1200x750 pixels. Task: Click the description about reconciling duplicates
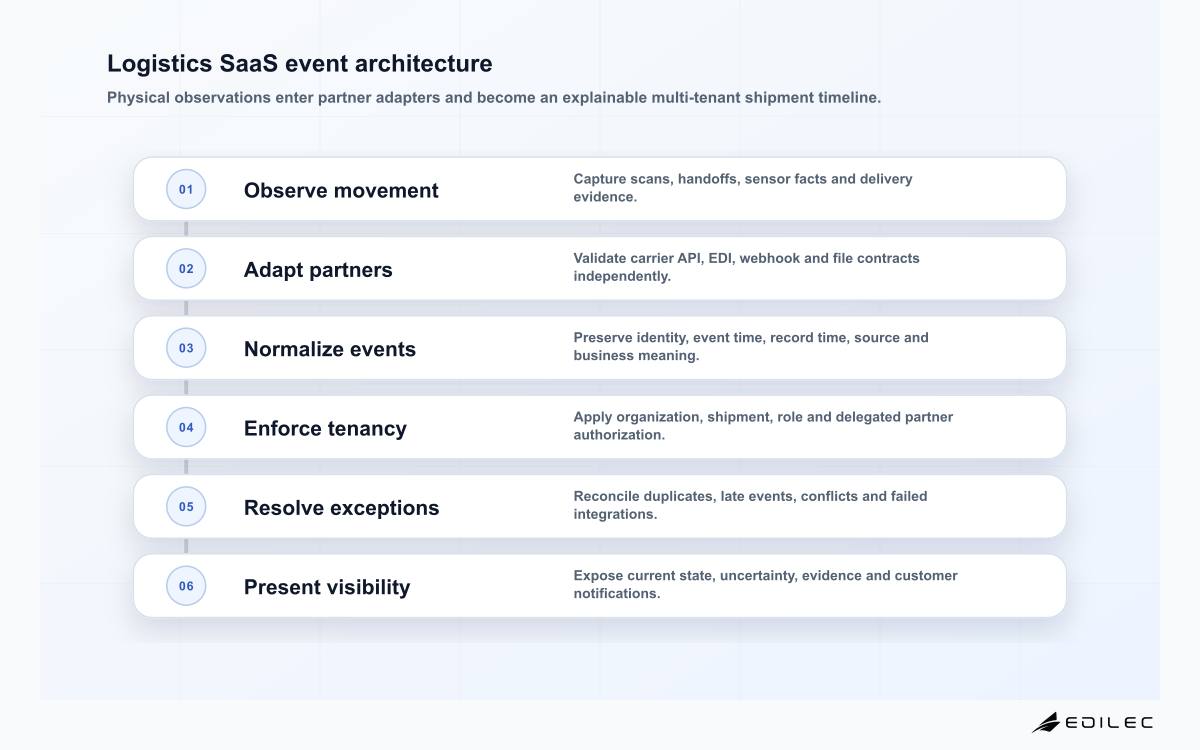click(x=750, y=505)
